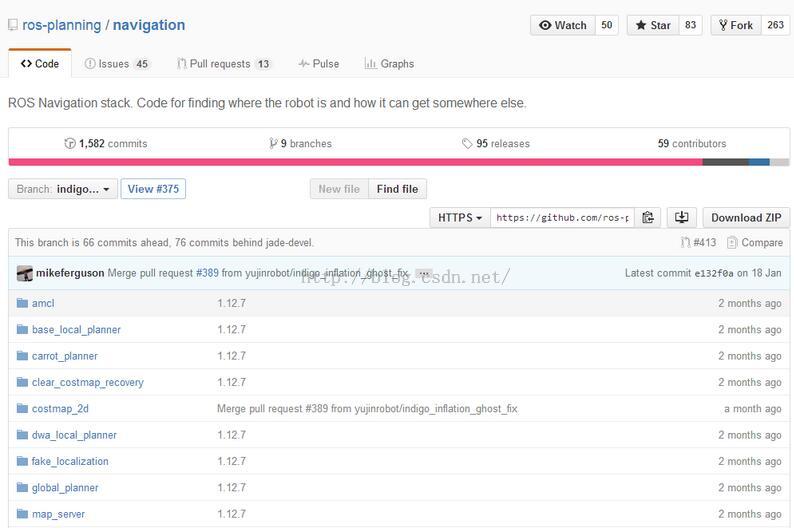794x532 pixels.
Task: Expand the commit message ellipsis
Action: coord(424,273)
